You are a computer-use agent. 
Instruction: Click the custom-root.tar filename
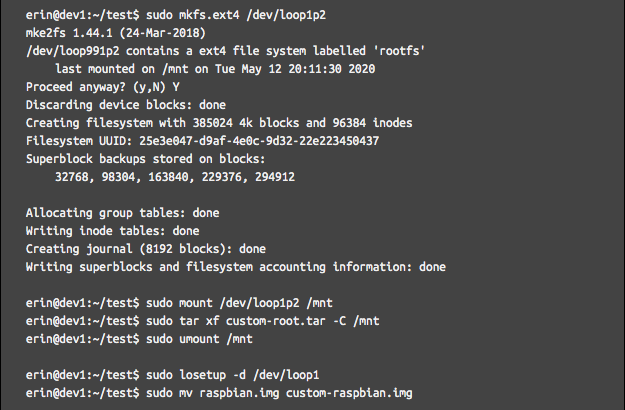click(275, 321)
